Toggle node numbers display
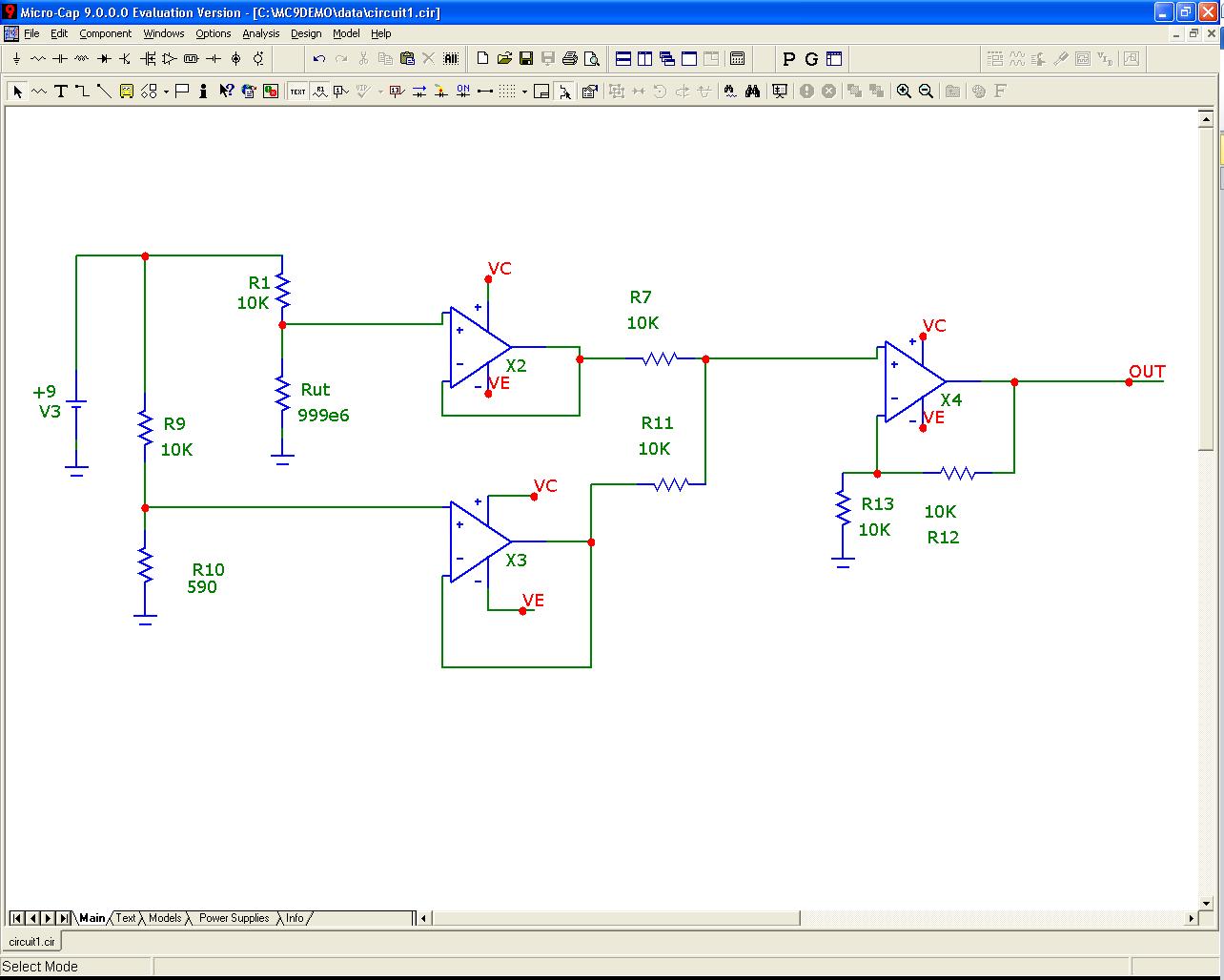This screenshot has width=1224, height=980. [x=396, y=90]
